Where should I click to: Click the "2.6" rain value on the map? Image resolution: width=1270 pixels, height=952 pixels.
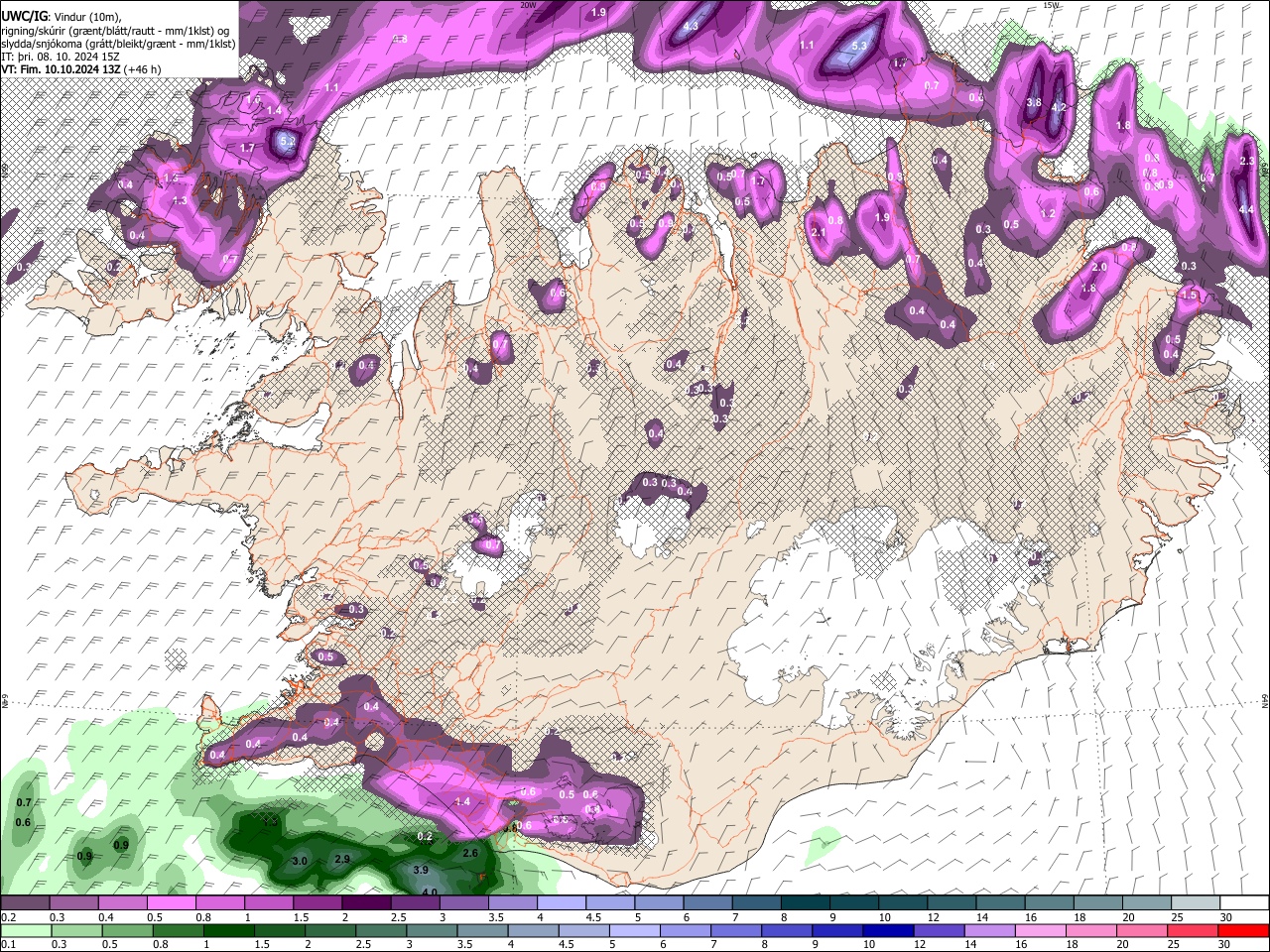[x=471, y=853]
